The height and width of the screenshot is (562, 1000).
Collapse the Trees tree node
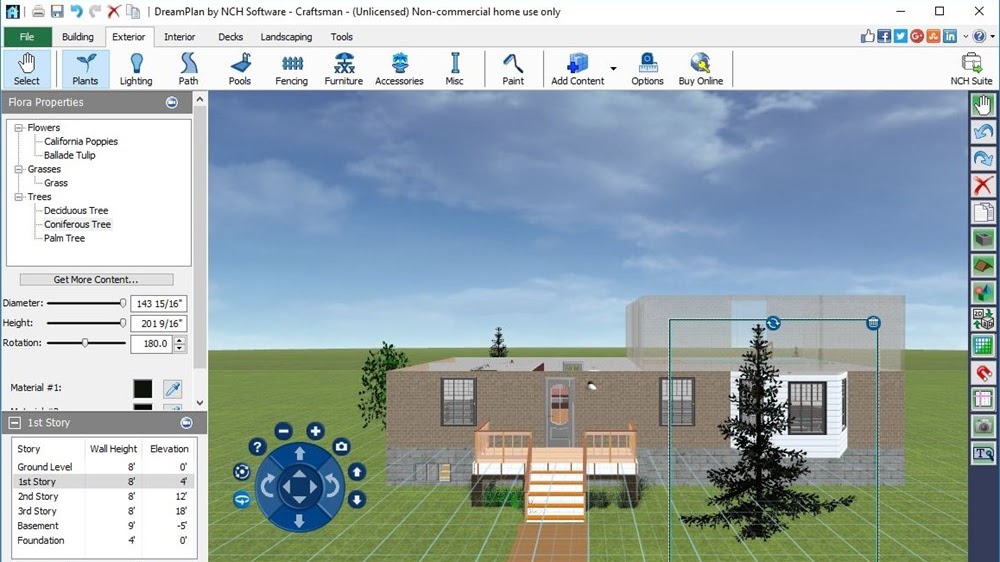[x=19, y=197]
